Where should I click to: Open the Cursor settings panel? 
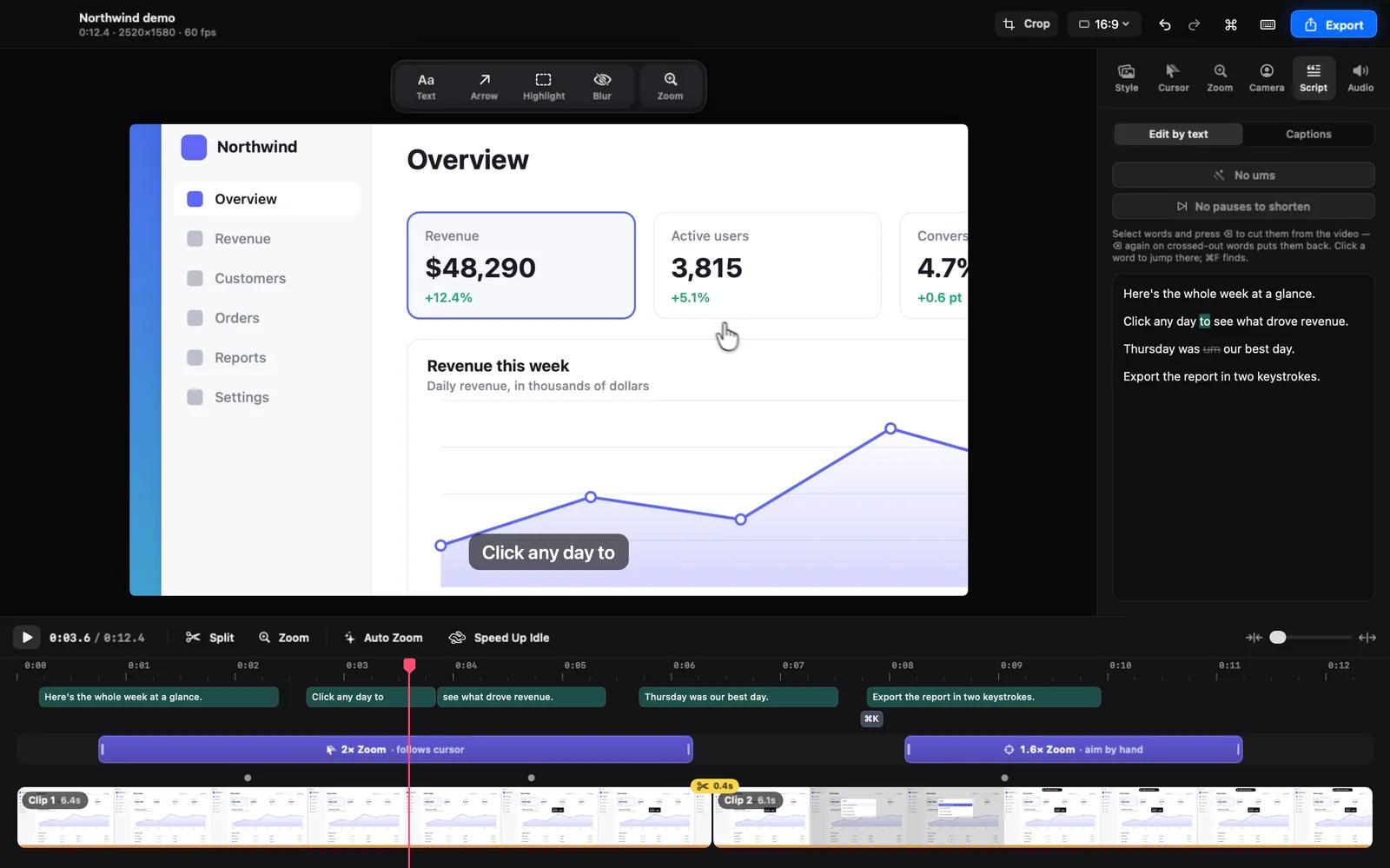(x=1173, y=78)
